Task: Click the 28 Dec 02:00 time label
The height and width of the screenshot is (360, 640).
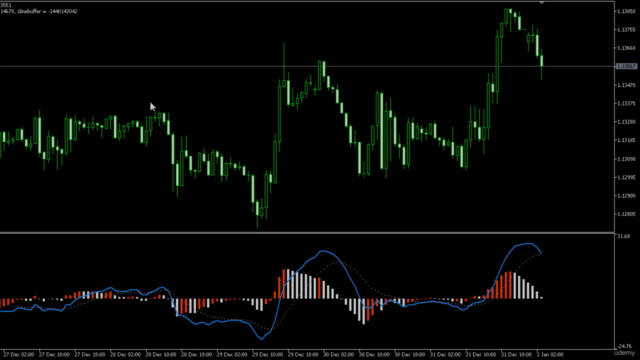Action: pos(125,355)
